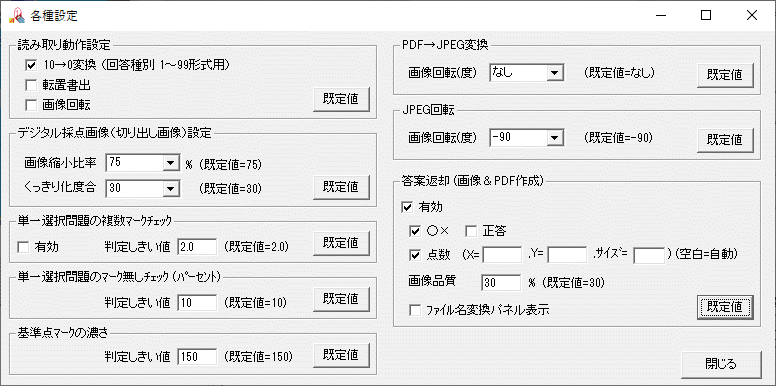Open JPEG回転 画像回転 dropdown showing -90
The width and height of the screenshot is (776, 386).
[554, 138]
